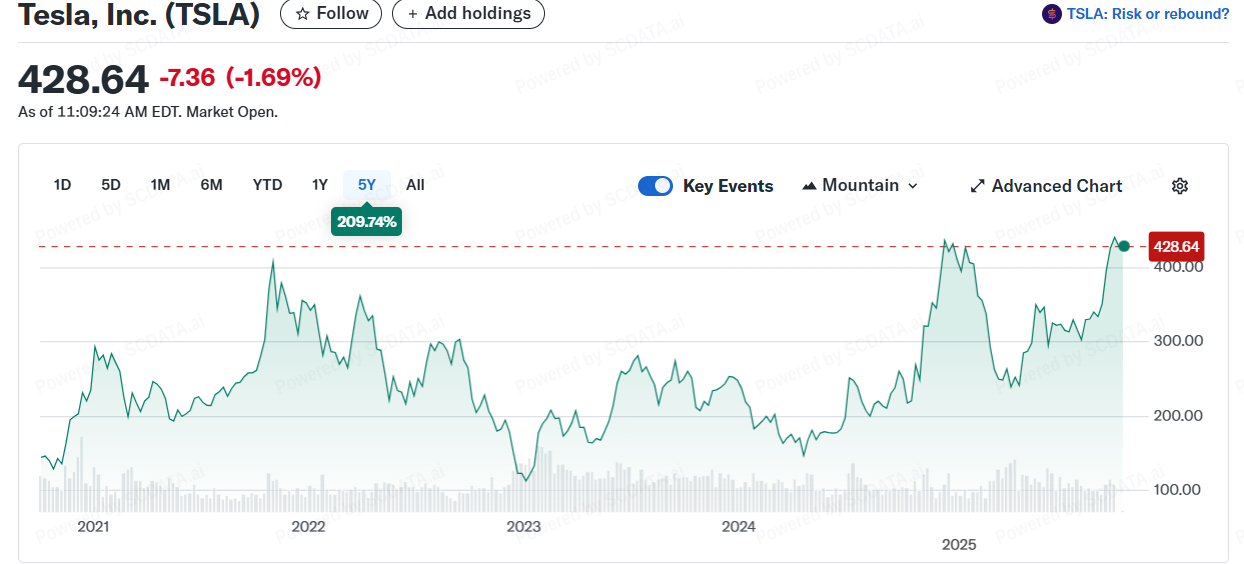The height and width of the screenshot is (564, 1244).
Task: Open the TSLA: Risk or rebound? link
Action: pyautogui.click(x=1148, y=14)
